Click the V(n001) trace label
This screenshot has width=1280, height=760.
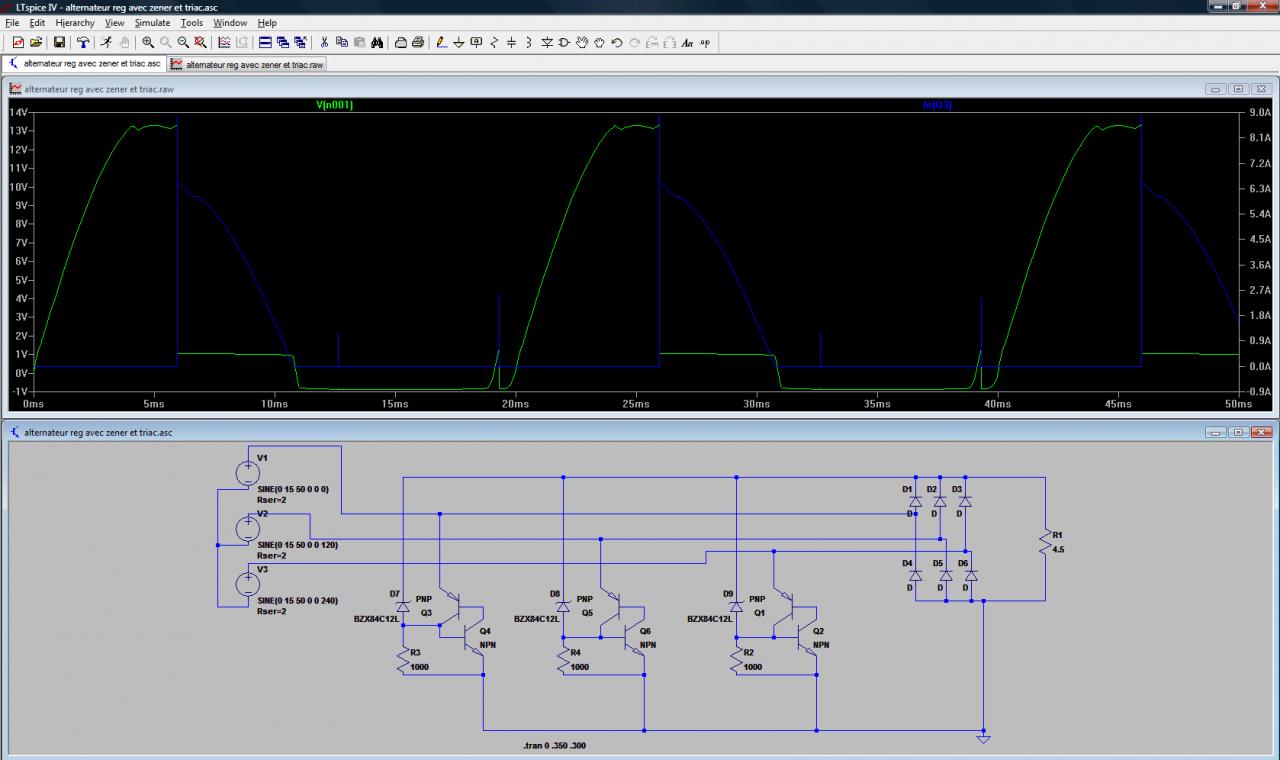click(x=334, y=104)
